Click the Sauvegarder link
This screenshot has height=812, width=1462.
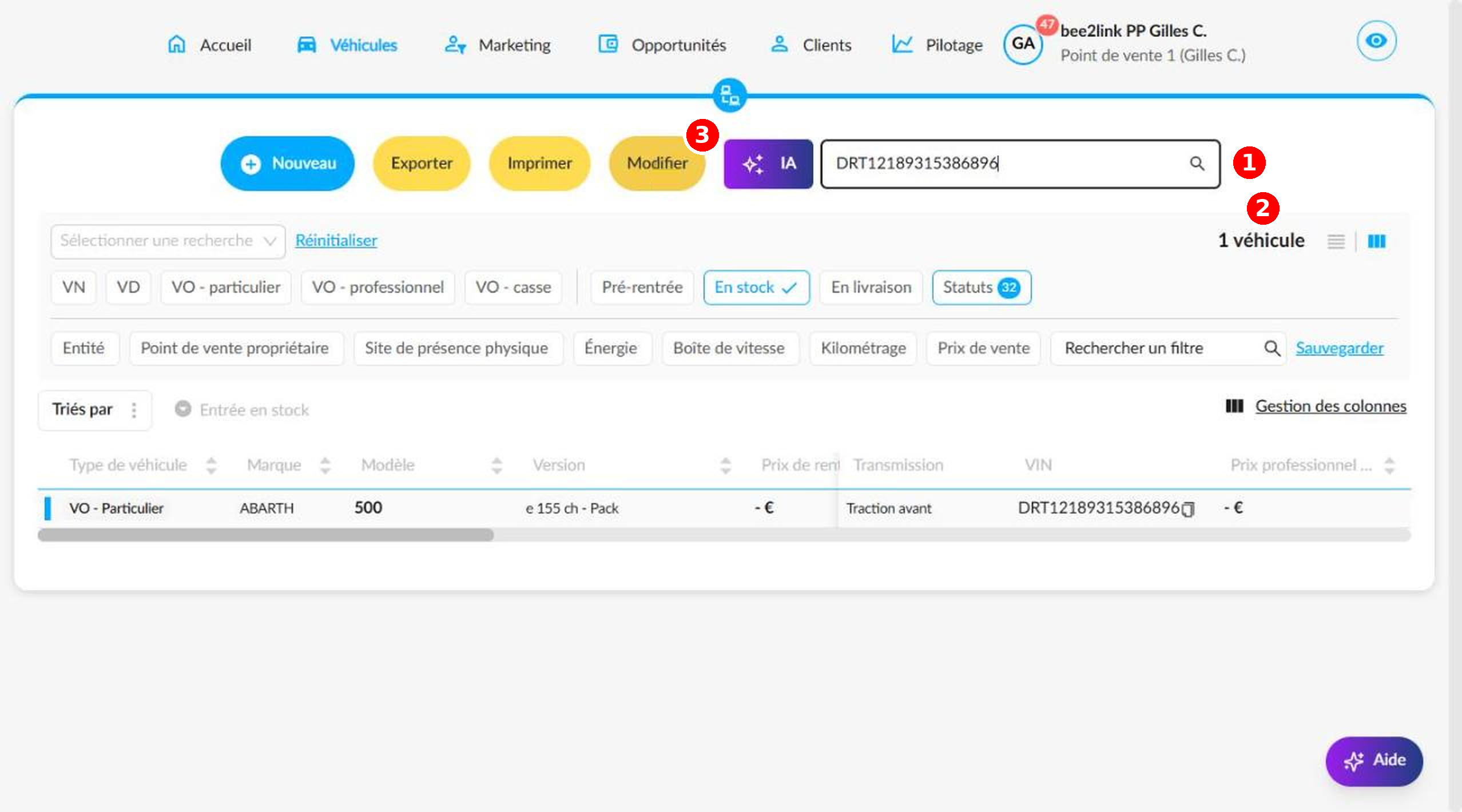(x=1340, y=348)
